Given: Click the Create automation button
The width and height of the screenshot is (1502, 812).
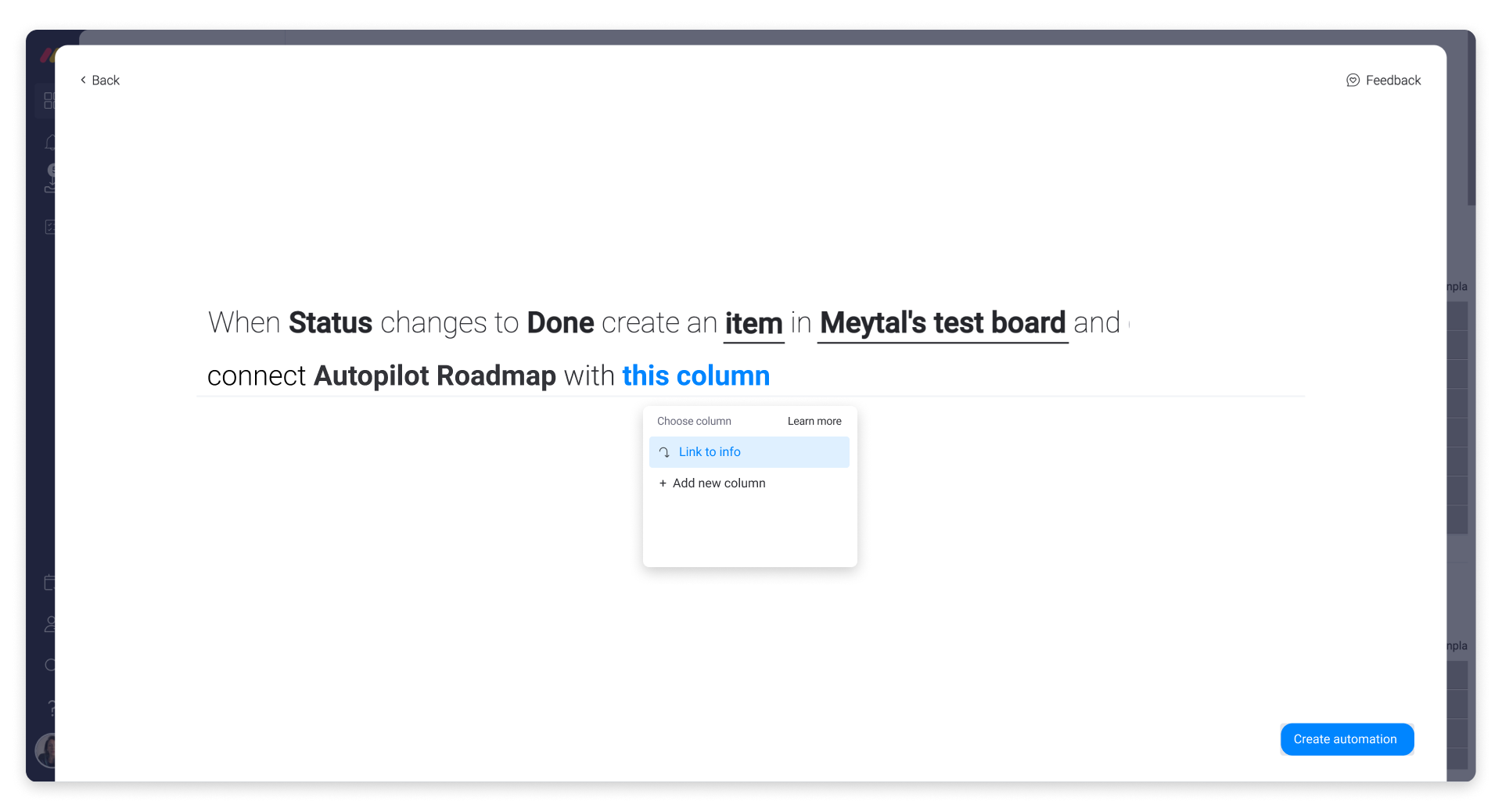Looking at the screenshot, I should click(x=1346, y=739).
